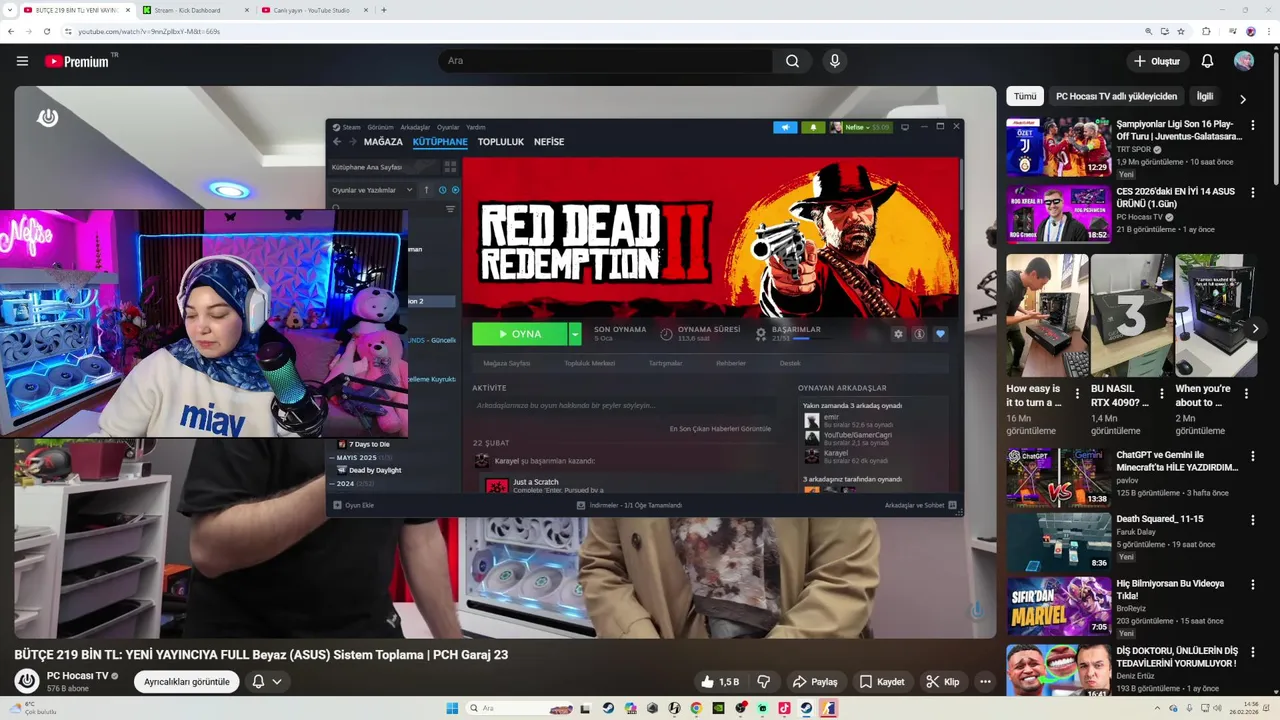Open a new browser tab

coord(384,10)
